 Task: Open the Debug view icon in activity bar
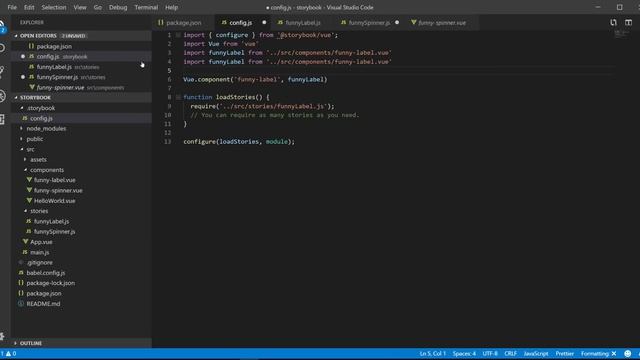tap(2, 96)
